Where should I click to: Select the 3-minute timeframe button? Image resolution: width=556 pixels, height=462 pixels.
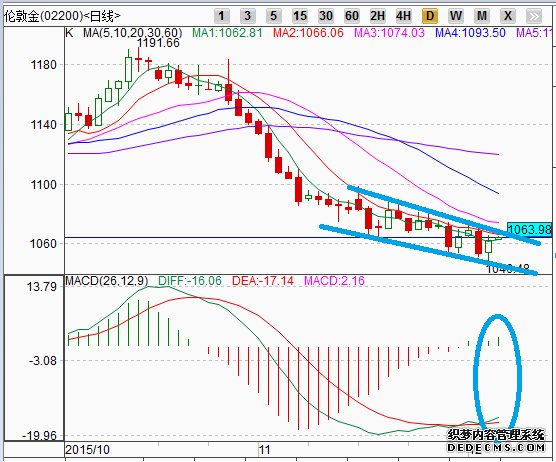click(x=248, y=16)
